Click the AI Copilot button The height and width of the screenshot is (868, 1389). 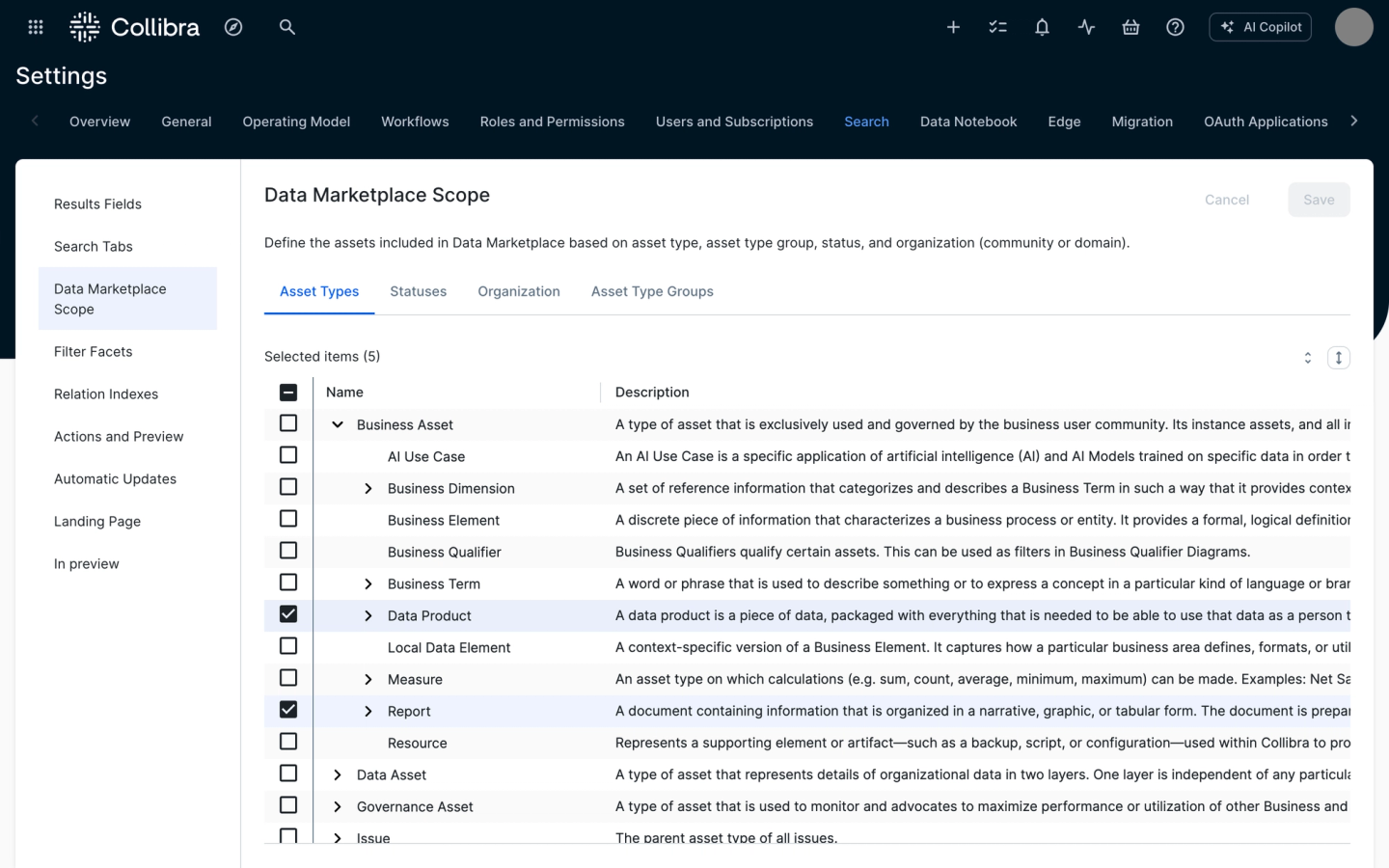tap(1260, 27)
